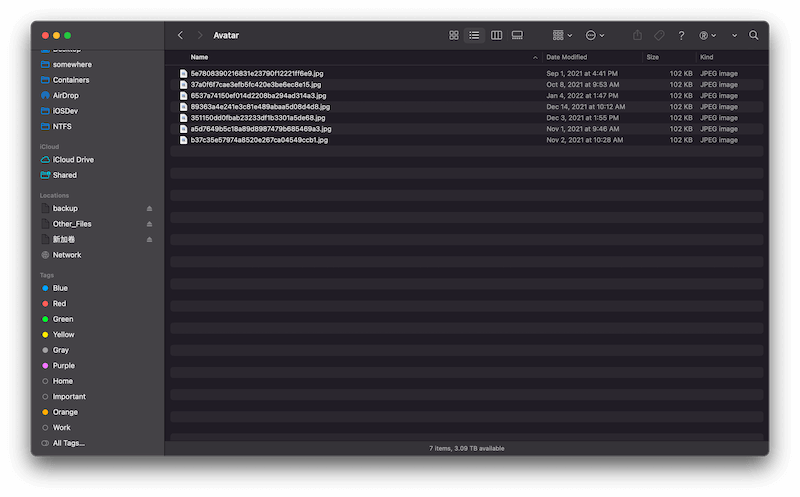Viewport: 800px width, 497px height.
Task: Eject the Other_Files volume
Action: (150, 224)
